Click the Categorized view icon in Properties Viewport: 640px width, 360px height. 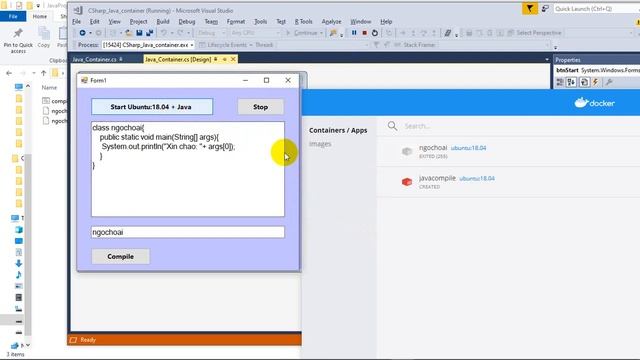click(x=560, y=82)
